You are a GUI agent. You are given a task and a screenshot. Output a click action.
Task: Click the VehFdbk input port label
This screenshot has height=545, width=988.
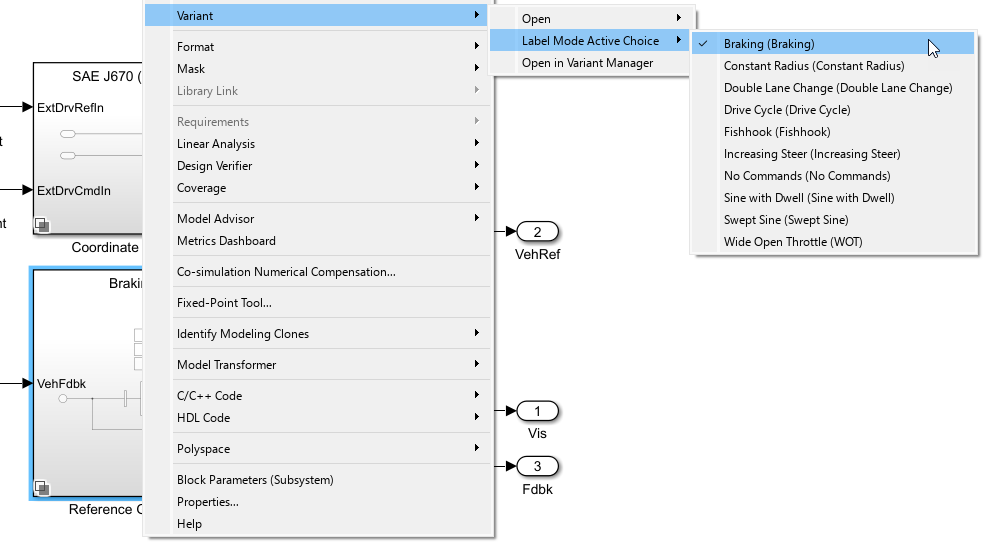(61, 383)
